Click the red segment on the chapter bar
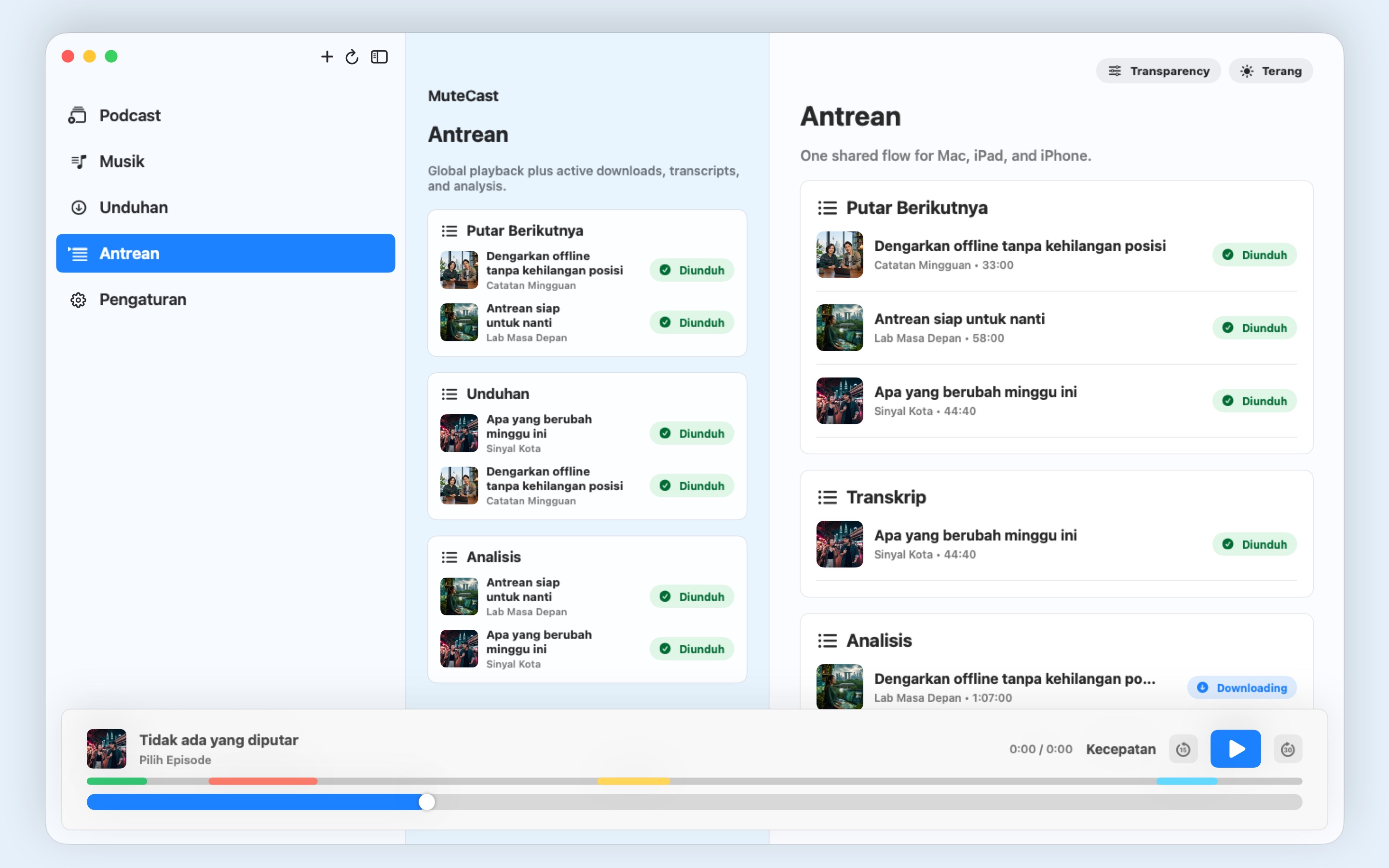 pyautogui.click(x=263, y=781)
